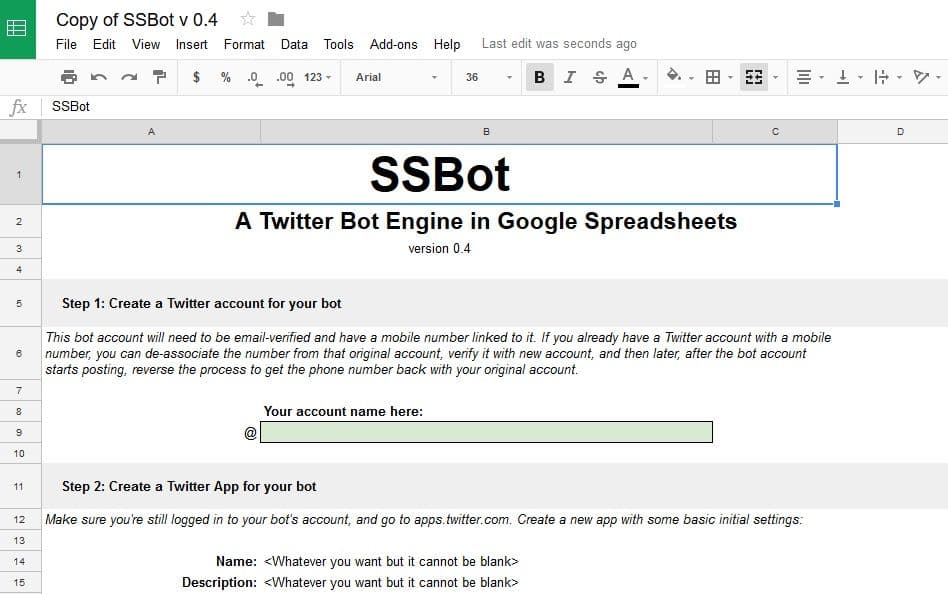948x594 pixels.
Task: Select column A header
Action: click(151, 131)
